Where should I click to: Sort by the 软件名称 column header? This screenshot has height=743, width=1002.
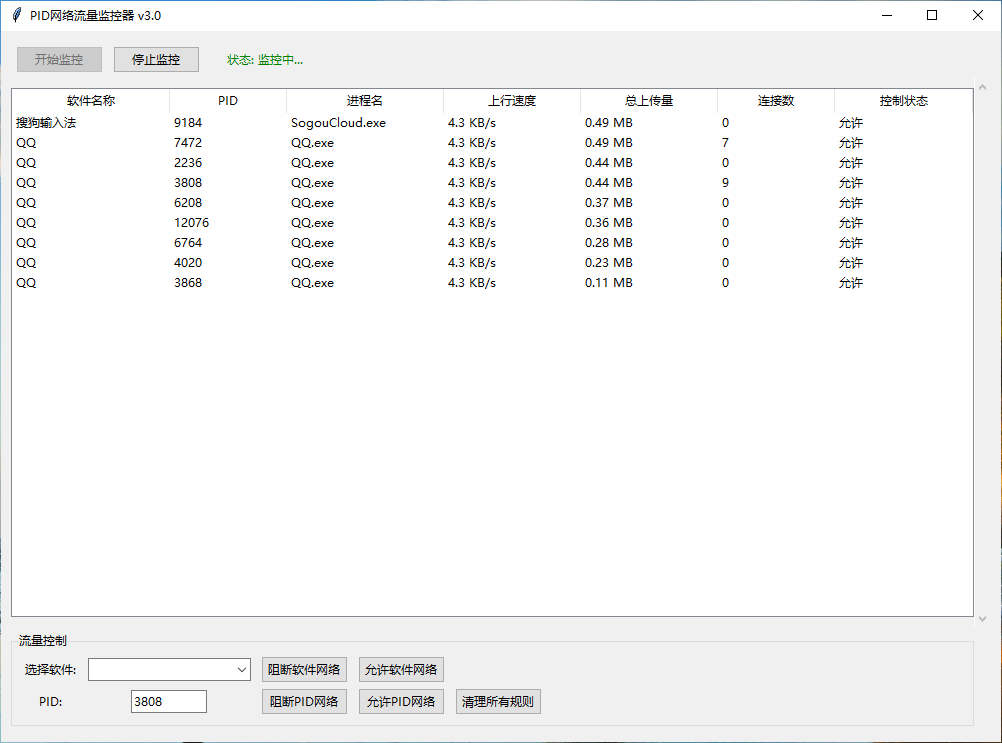91,101
